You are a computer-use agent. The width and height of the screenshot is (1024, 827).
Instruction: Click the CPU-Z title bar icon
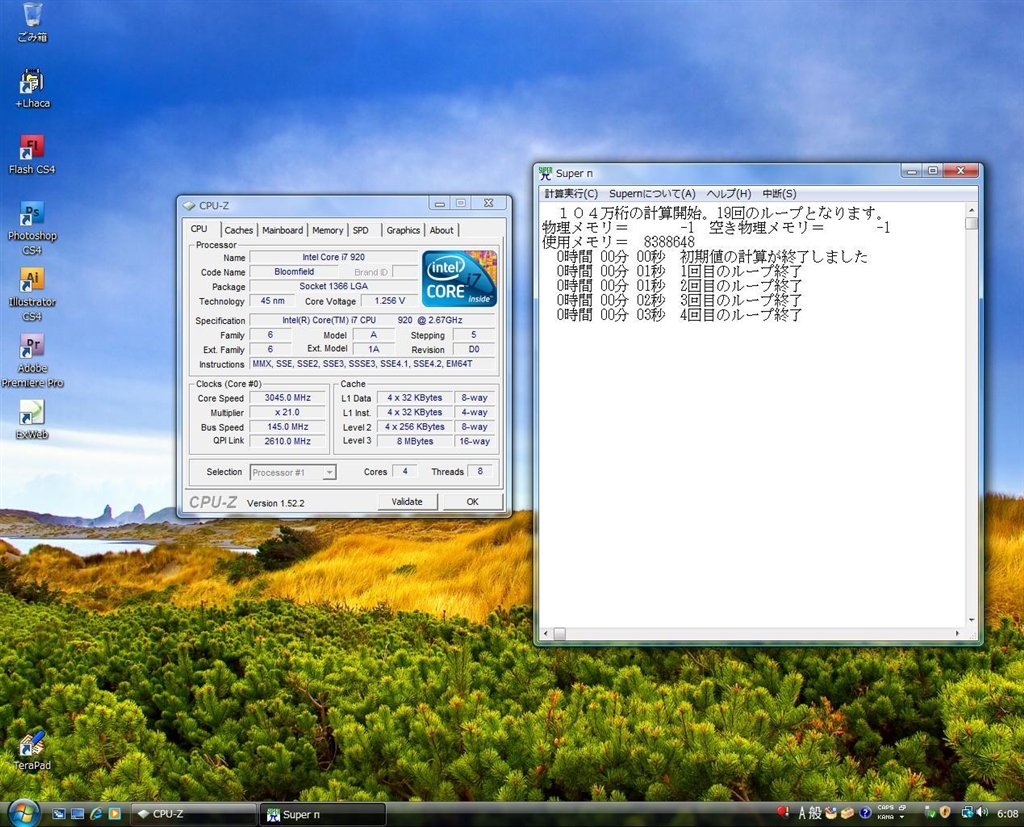click(189, 205)
